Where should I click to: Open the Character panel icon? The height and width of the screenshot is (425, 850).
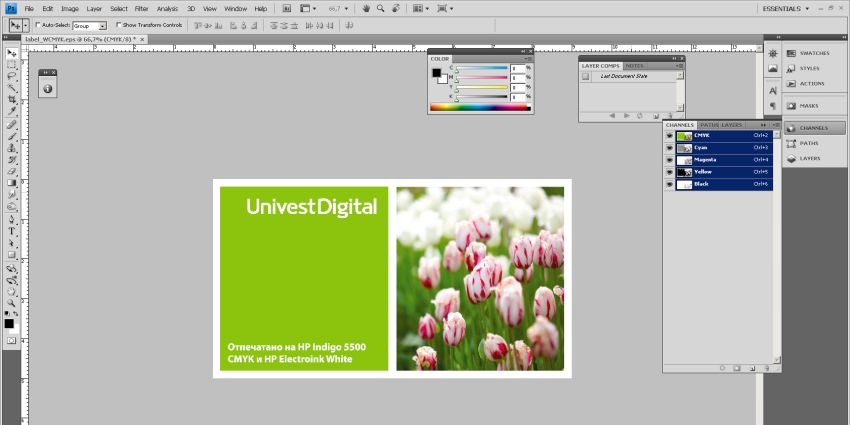pyautogui.click(x=773, y=91)
